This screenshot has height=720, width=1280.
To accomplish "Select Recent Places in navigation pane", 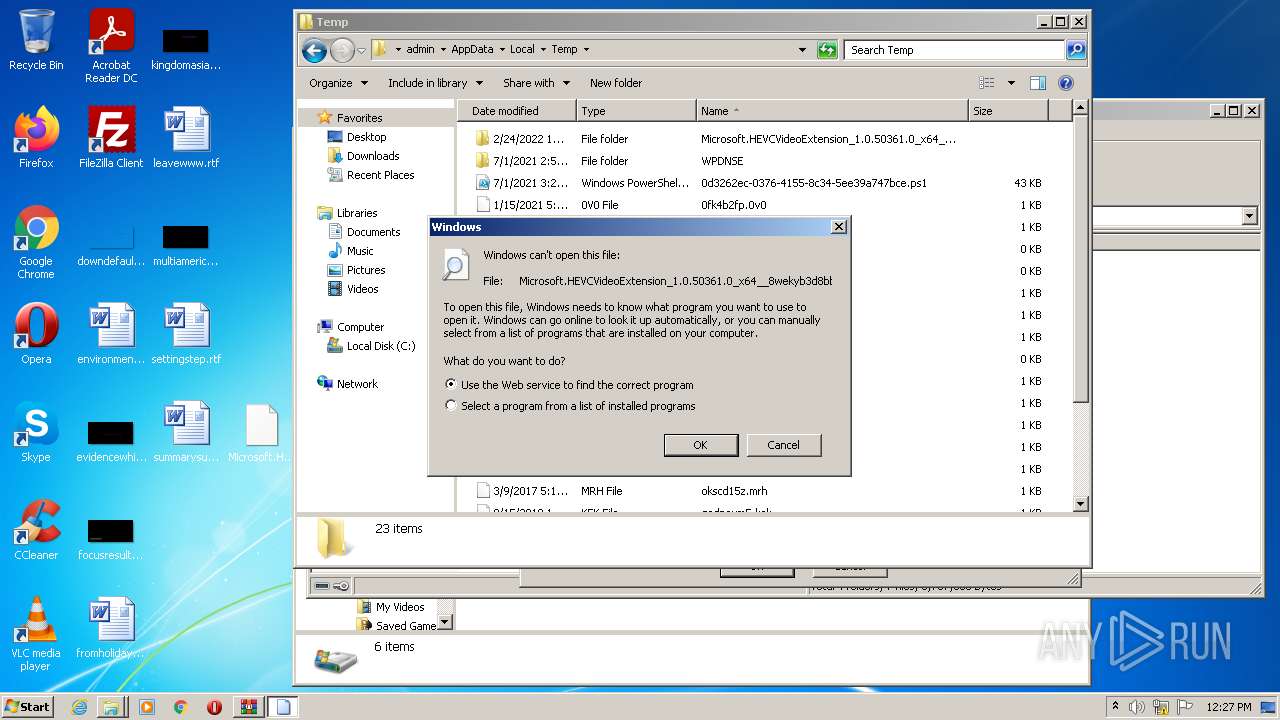I will (380, 175).
